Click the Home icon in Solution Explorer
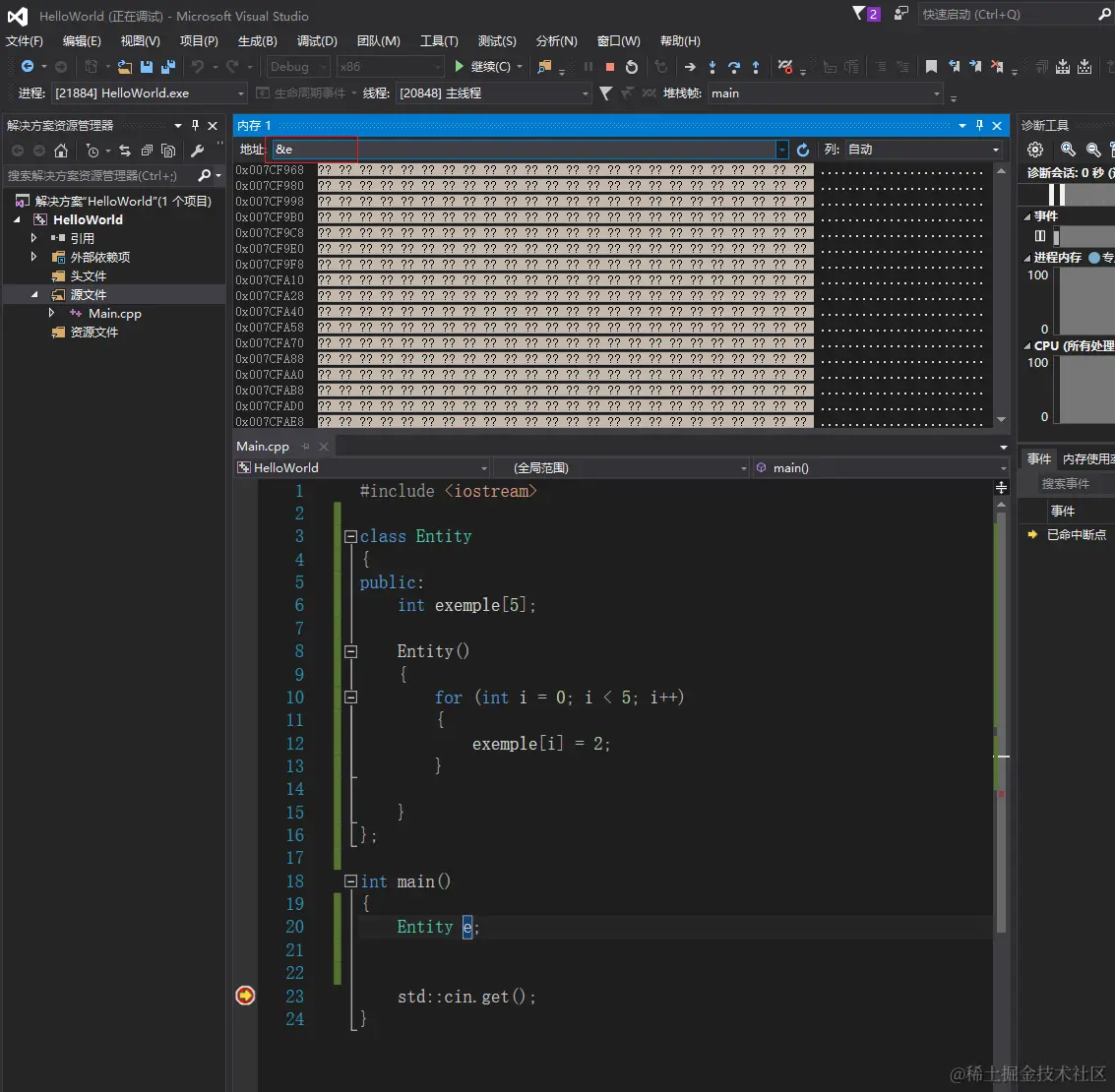Image resolution: width=1115 pixels, height=1092 pixels. (61, 151)
